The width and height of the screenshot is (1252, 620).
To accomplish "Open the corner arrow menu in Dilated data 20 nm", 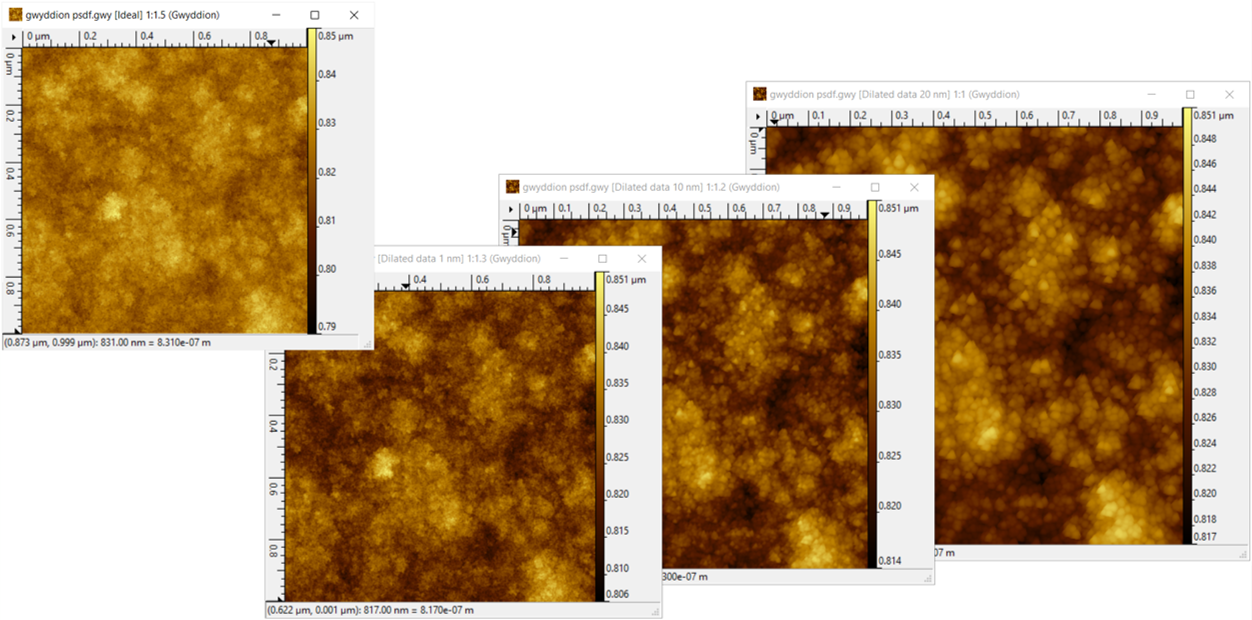I will click(x=757, y=117).
